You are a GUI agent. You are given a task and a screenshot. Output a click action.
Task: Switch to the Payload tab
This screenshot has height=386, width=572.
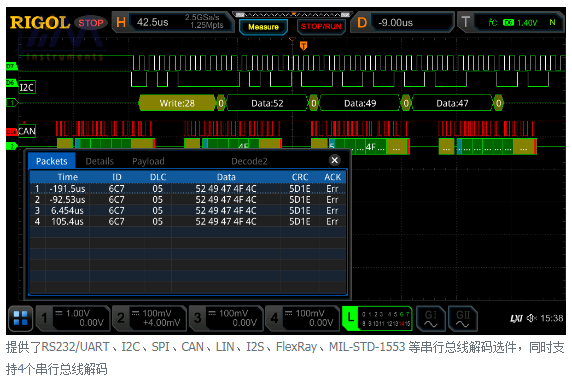click(148, 161)
